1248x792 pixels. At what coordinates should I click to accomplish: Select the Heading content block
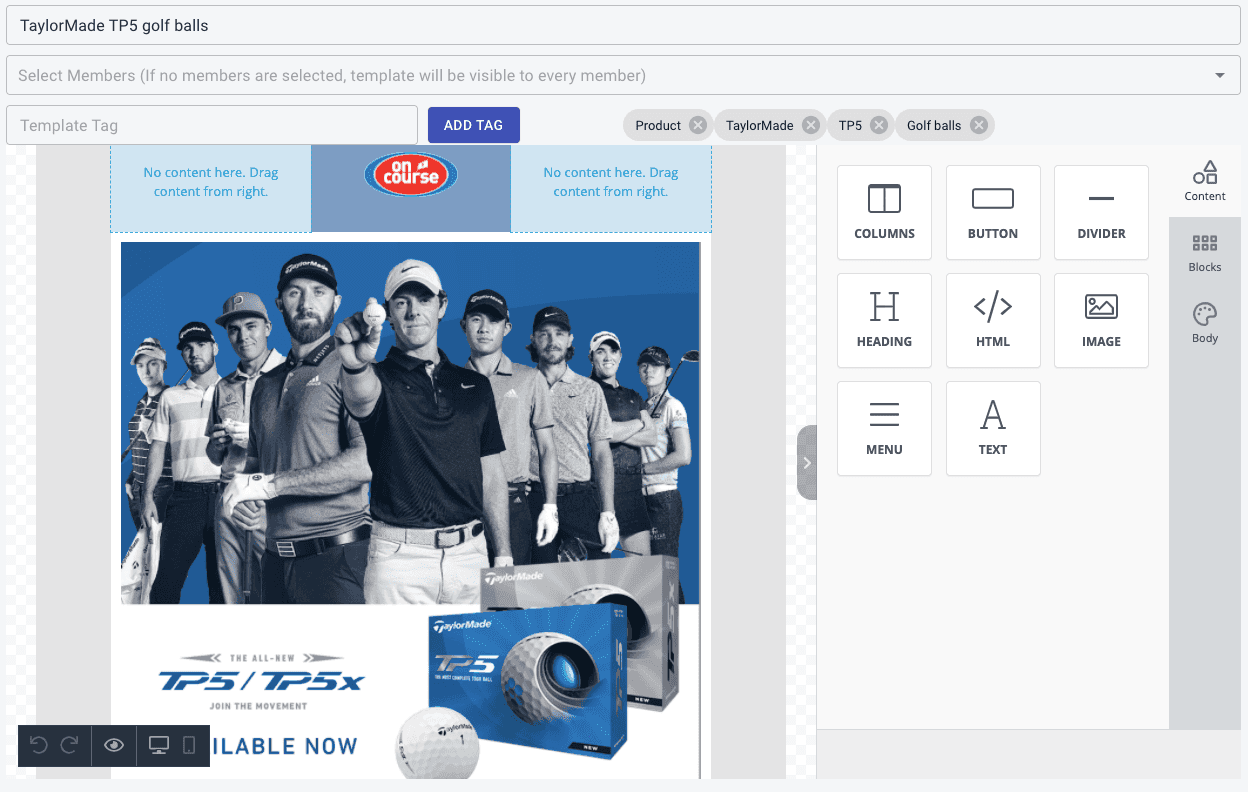tap(884, 320)
